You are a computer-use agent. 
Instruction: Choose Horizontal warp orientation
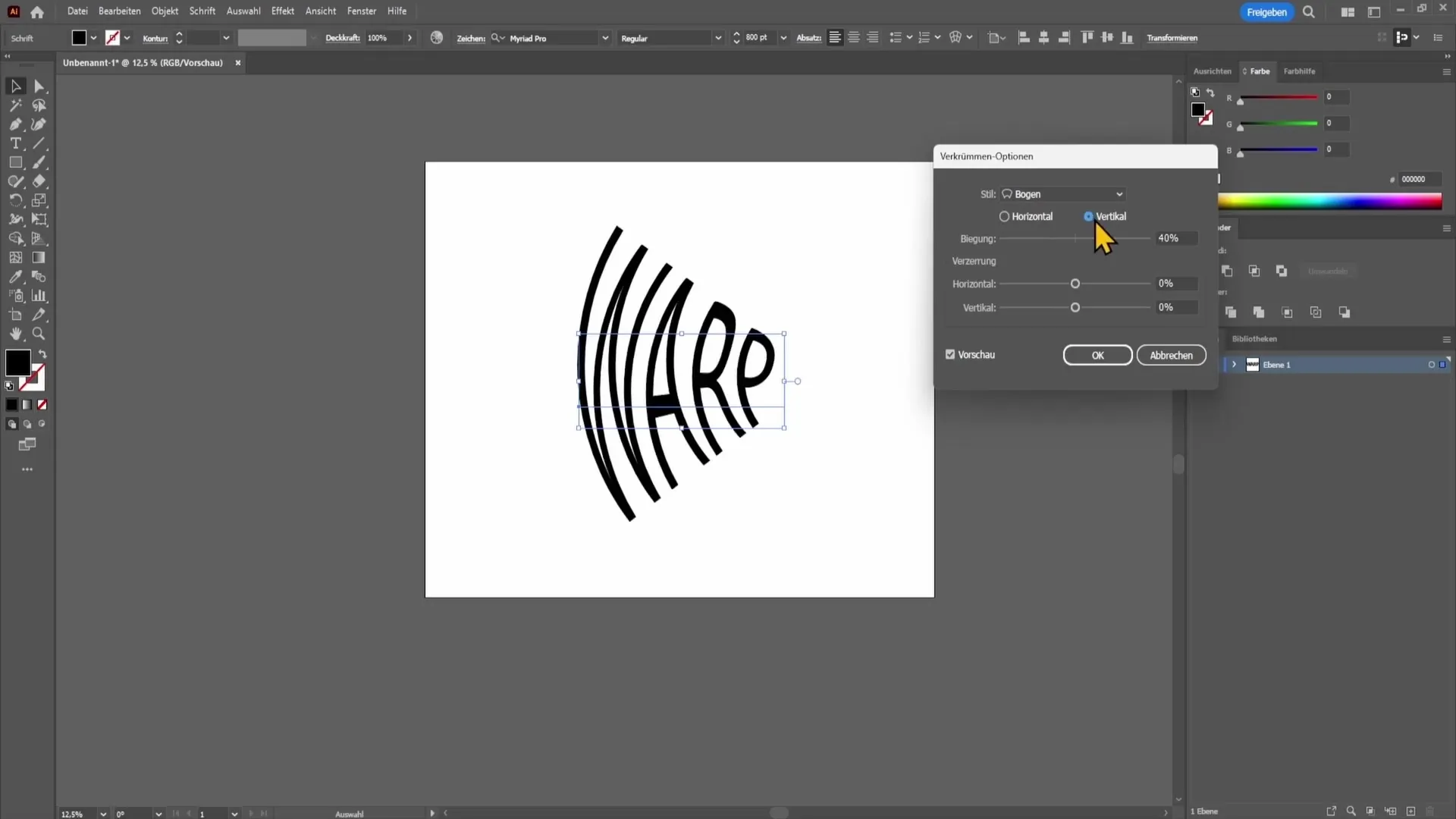coord(1026,217)
